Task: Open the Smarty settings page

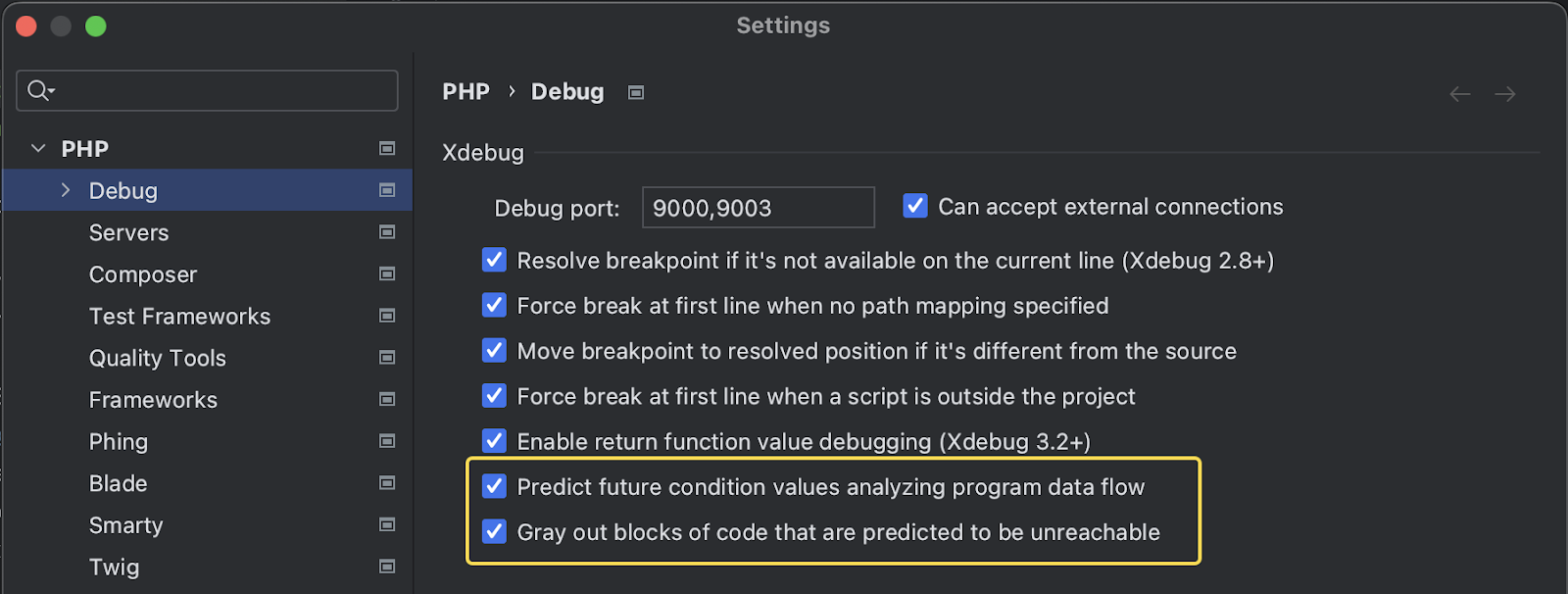Action: point(125,525)
